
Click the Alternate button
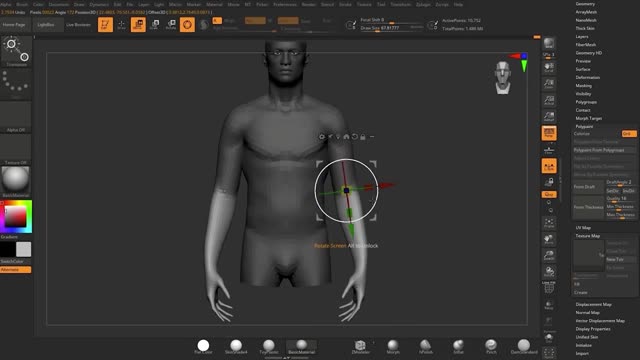pos(16,269)
